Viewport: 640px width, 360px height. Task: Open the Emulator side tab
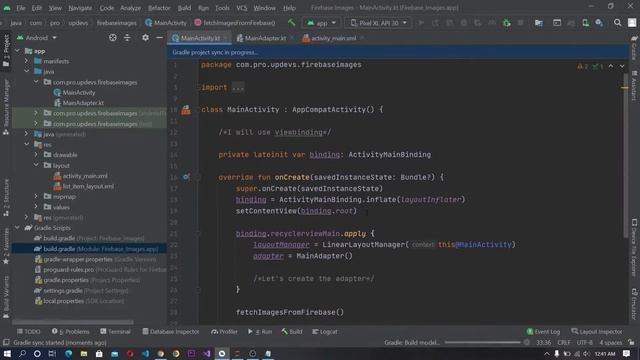(634, 304)
